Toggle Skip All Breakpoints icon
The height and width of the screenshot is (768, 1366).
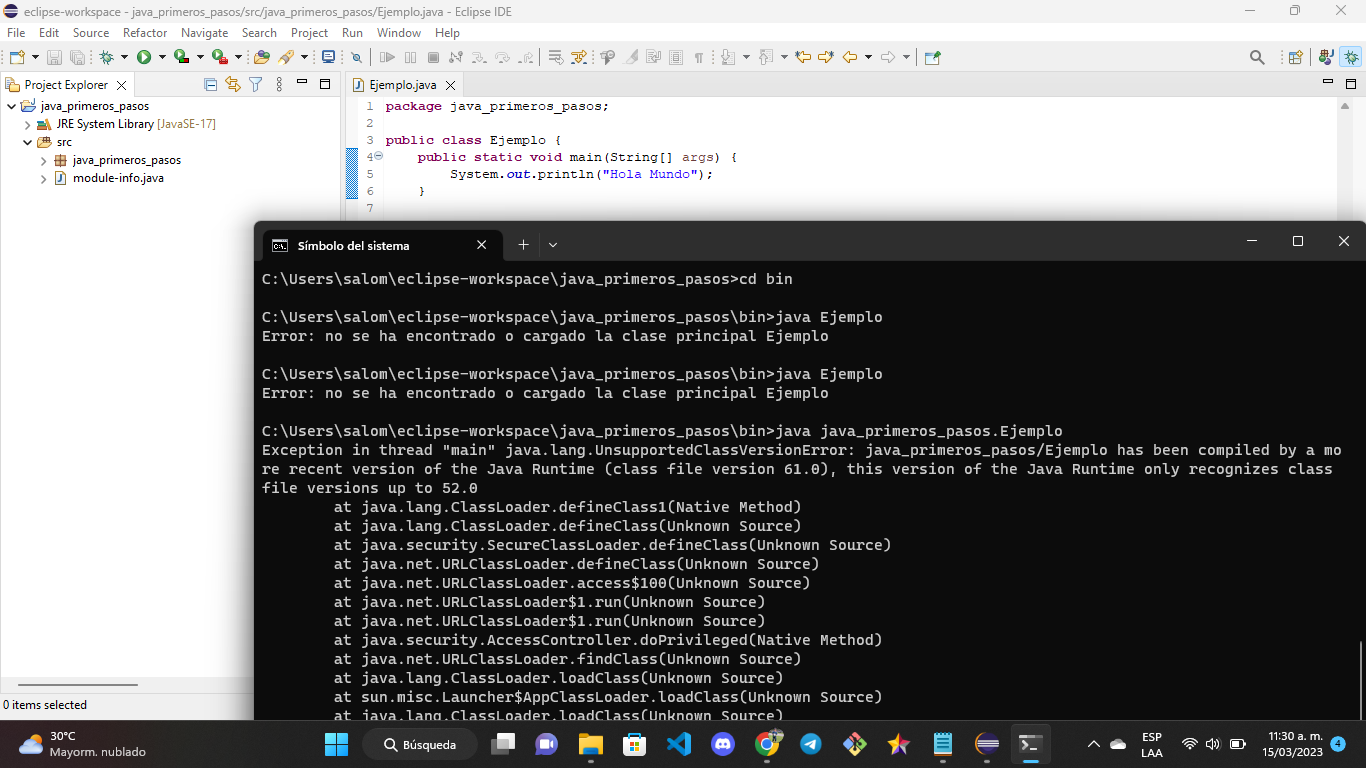pos(356,57)
